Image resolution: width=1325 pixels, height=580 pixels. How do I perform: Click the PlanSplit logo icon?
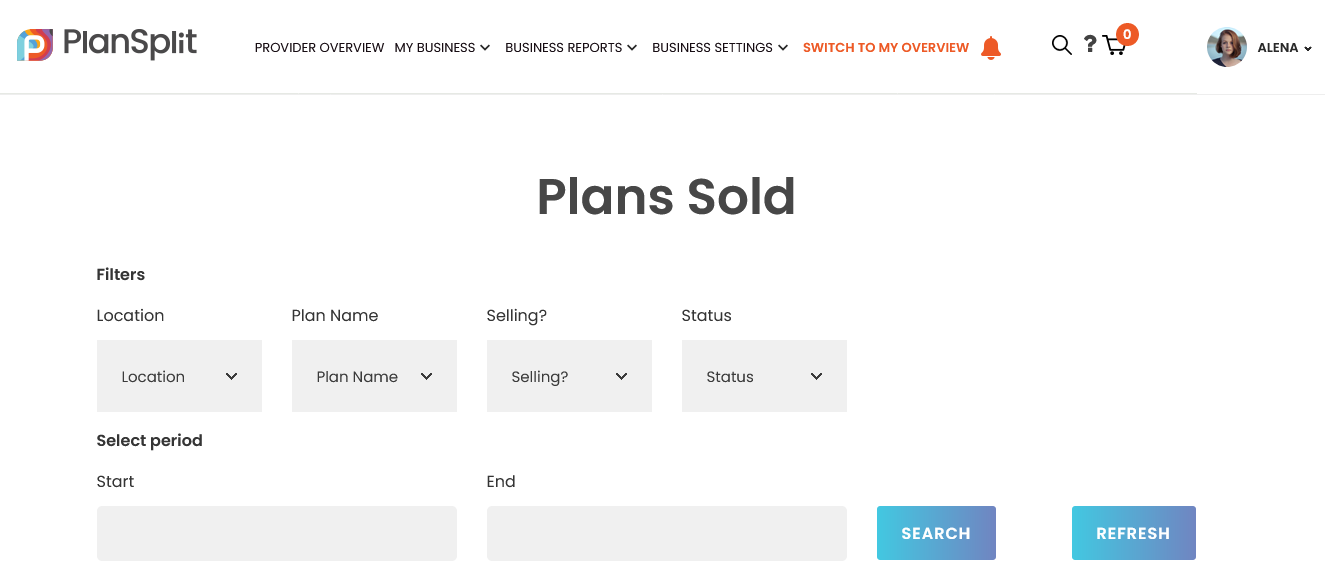[35, 45]
